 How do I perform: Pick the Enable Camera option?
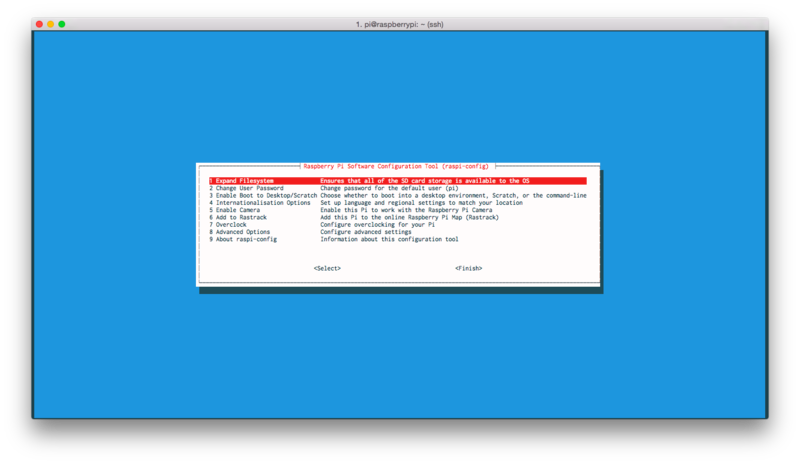click(x=234, y=210)
